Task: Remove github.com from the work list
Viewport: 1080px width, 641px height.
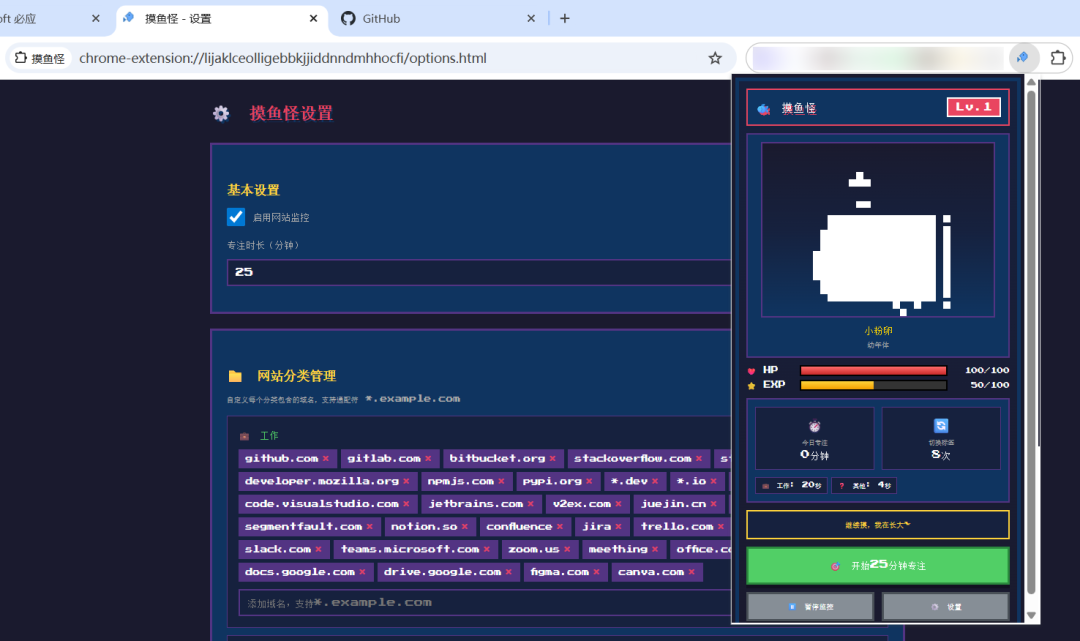Action: tap(326, 459)
